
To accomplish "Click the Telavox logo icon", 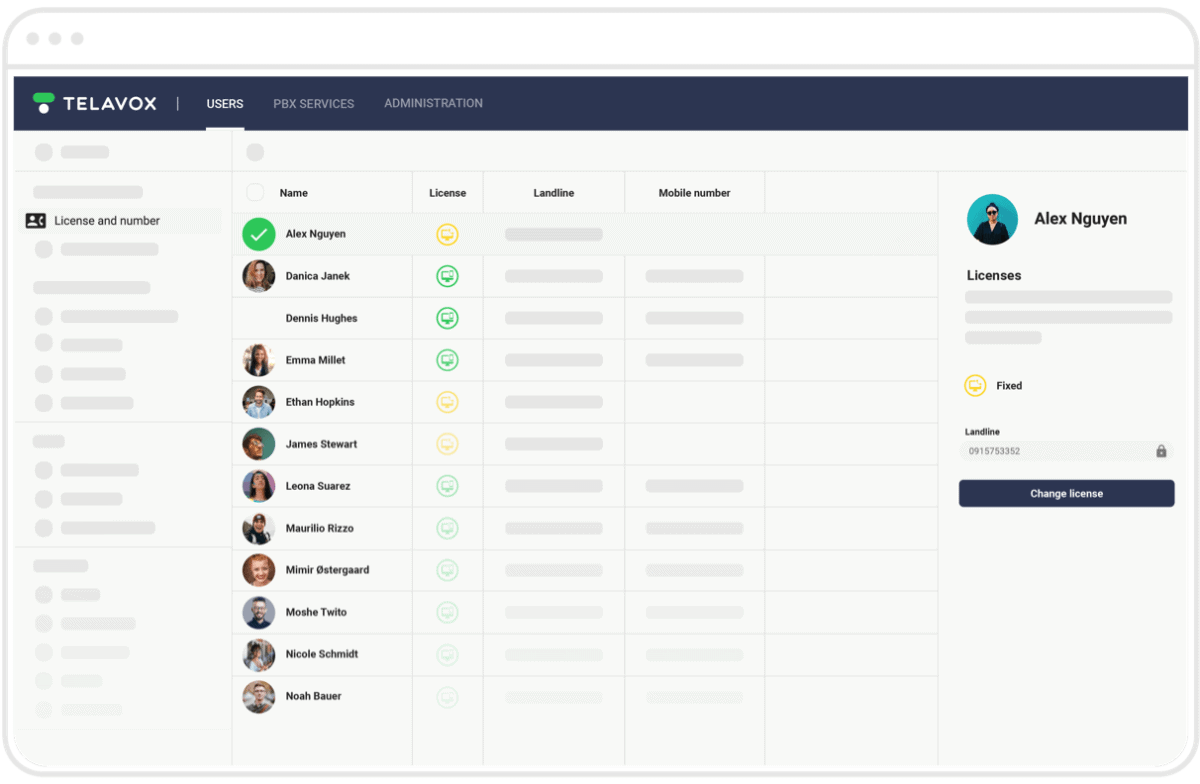I will [44, 103].
